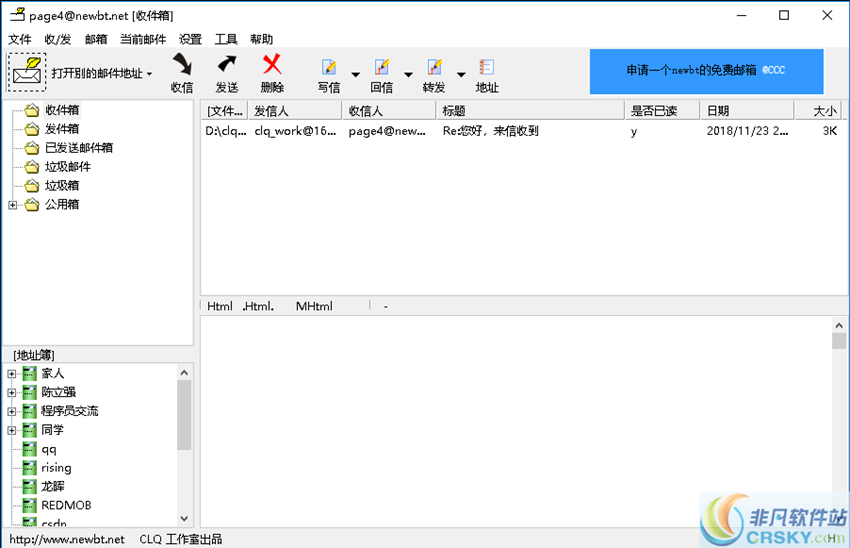Expand the 同学 address group
The image size is (850, 548).
coord(12,430)
